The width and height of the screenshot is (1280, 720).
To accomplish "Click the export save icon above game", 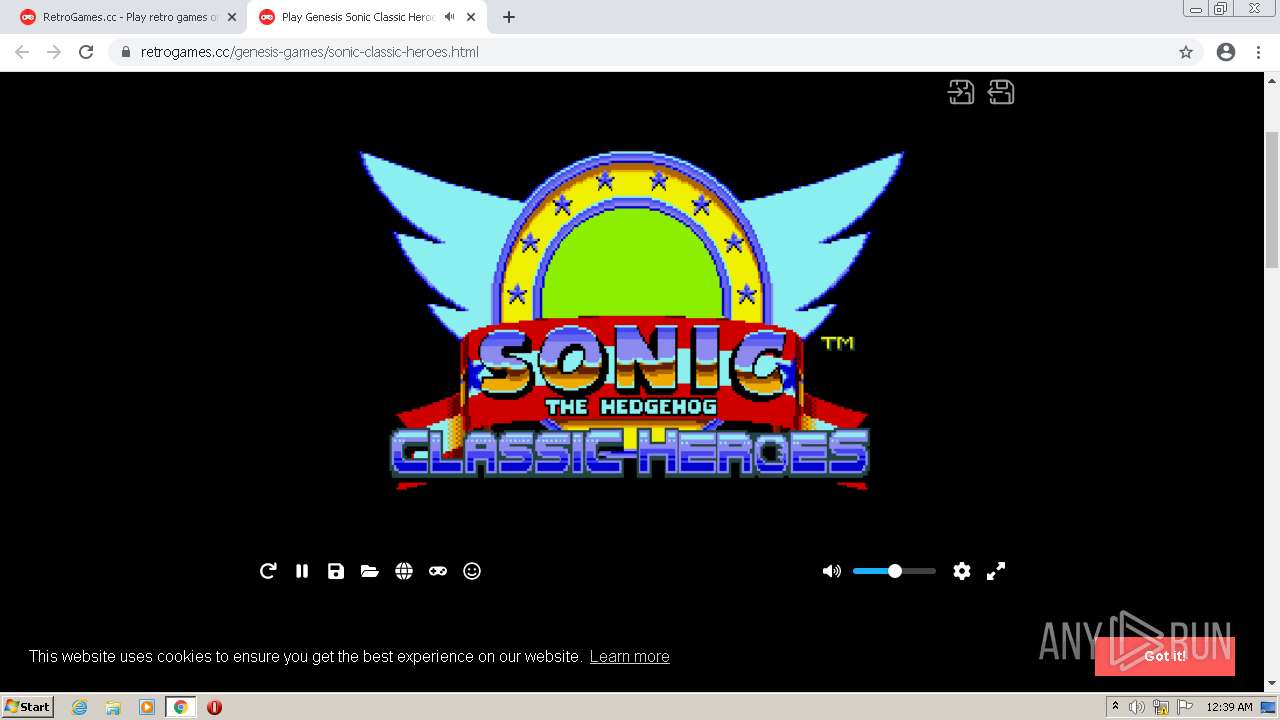I will (x=1001, y=92).
